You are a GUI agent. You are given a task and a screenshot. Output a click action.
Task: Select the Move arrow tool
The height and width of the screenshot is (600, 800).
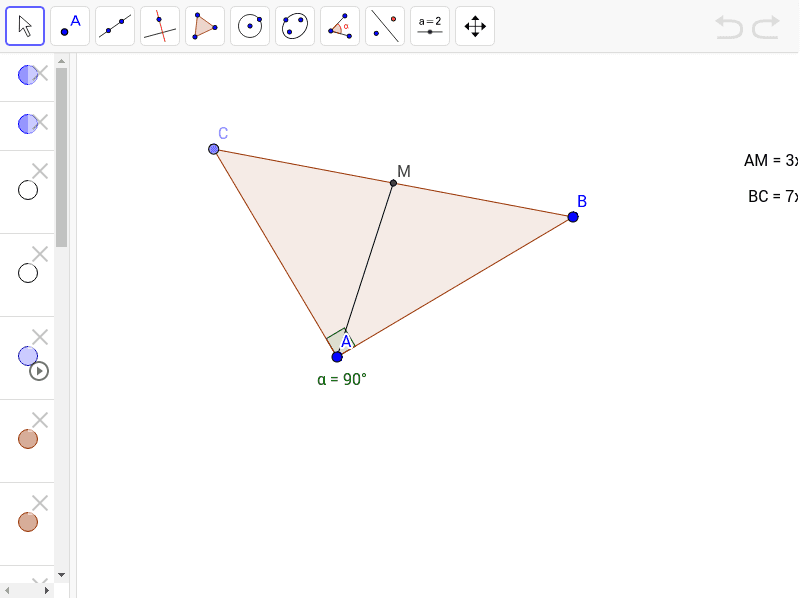click(x=25, y=26)
